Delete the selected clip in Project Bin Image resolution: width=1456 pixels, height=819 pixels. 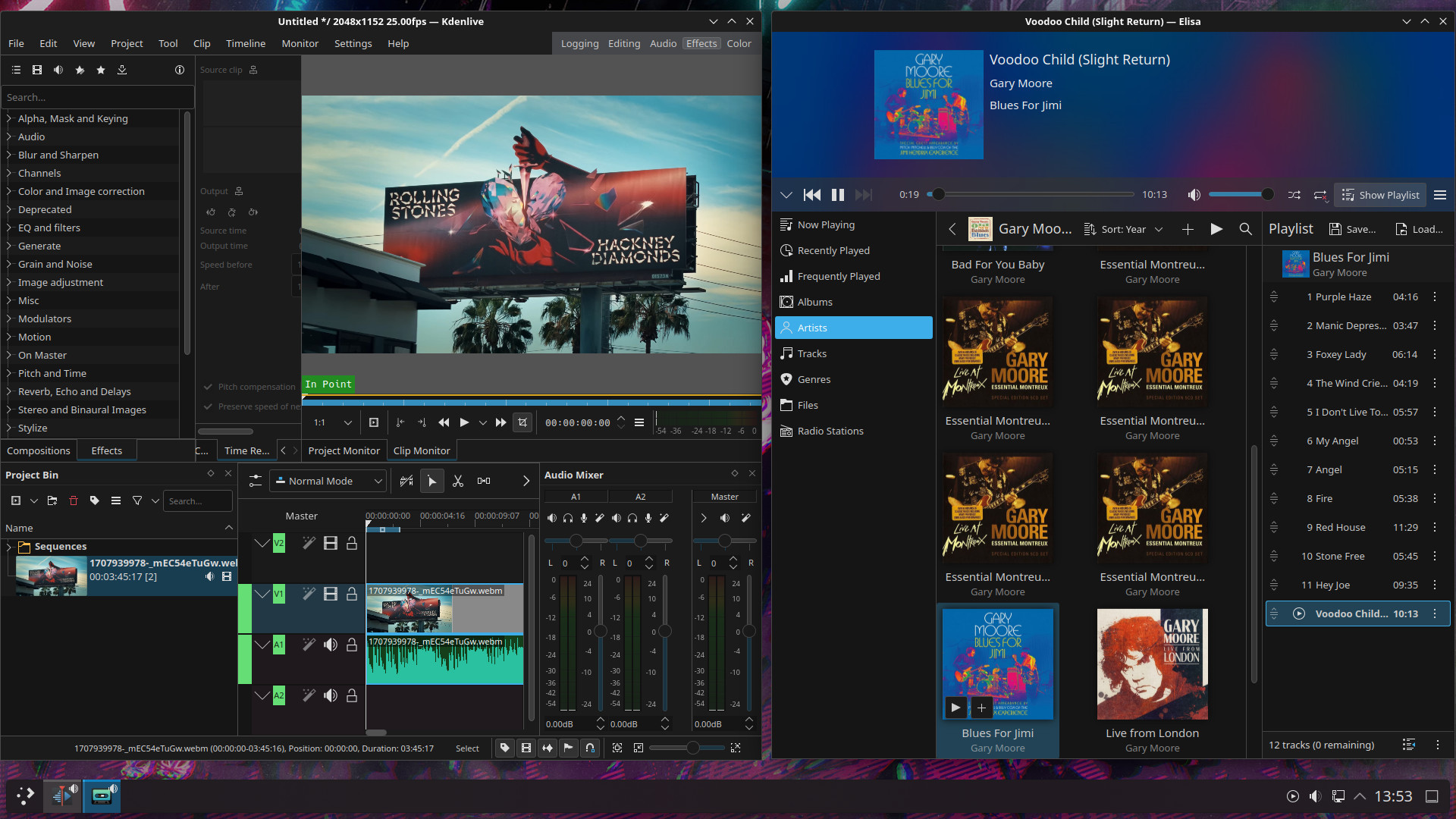click(74, 500)
